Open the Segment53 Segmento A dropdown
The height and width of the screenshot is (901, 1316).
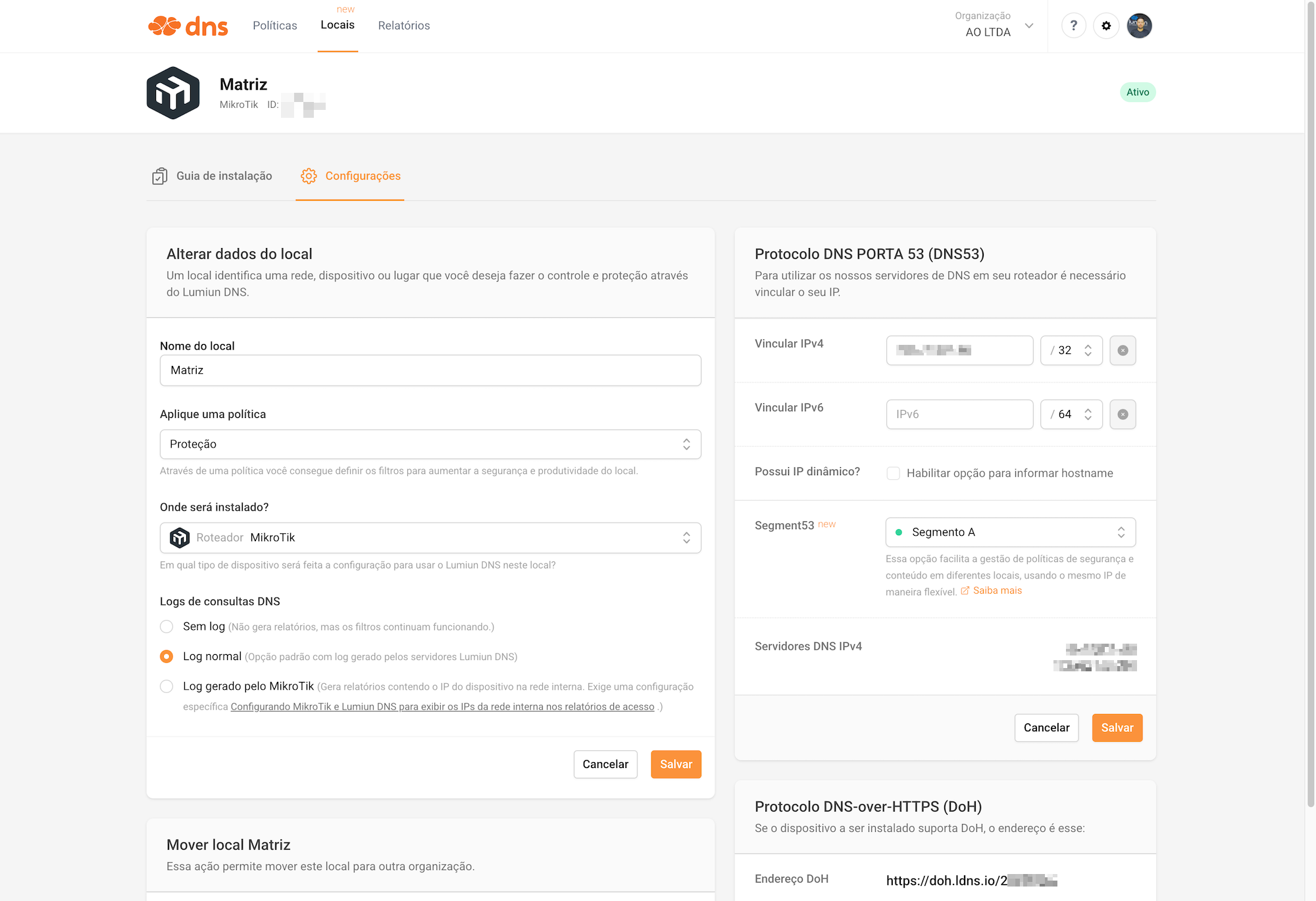coord(1011,532)
